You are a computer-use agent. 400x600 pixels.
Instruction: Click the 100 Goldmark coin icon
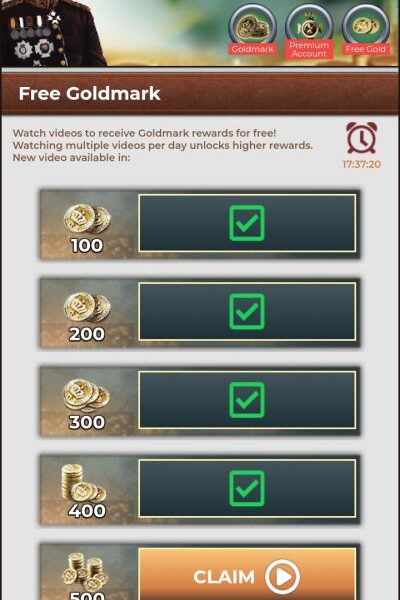[x=87, y=219]
